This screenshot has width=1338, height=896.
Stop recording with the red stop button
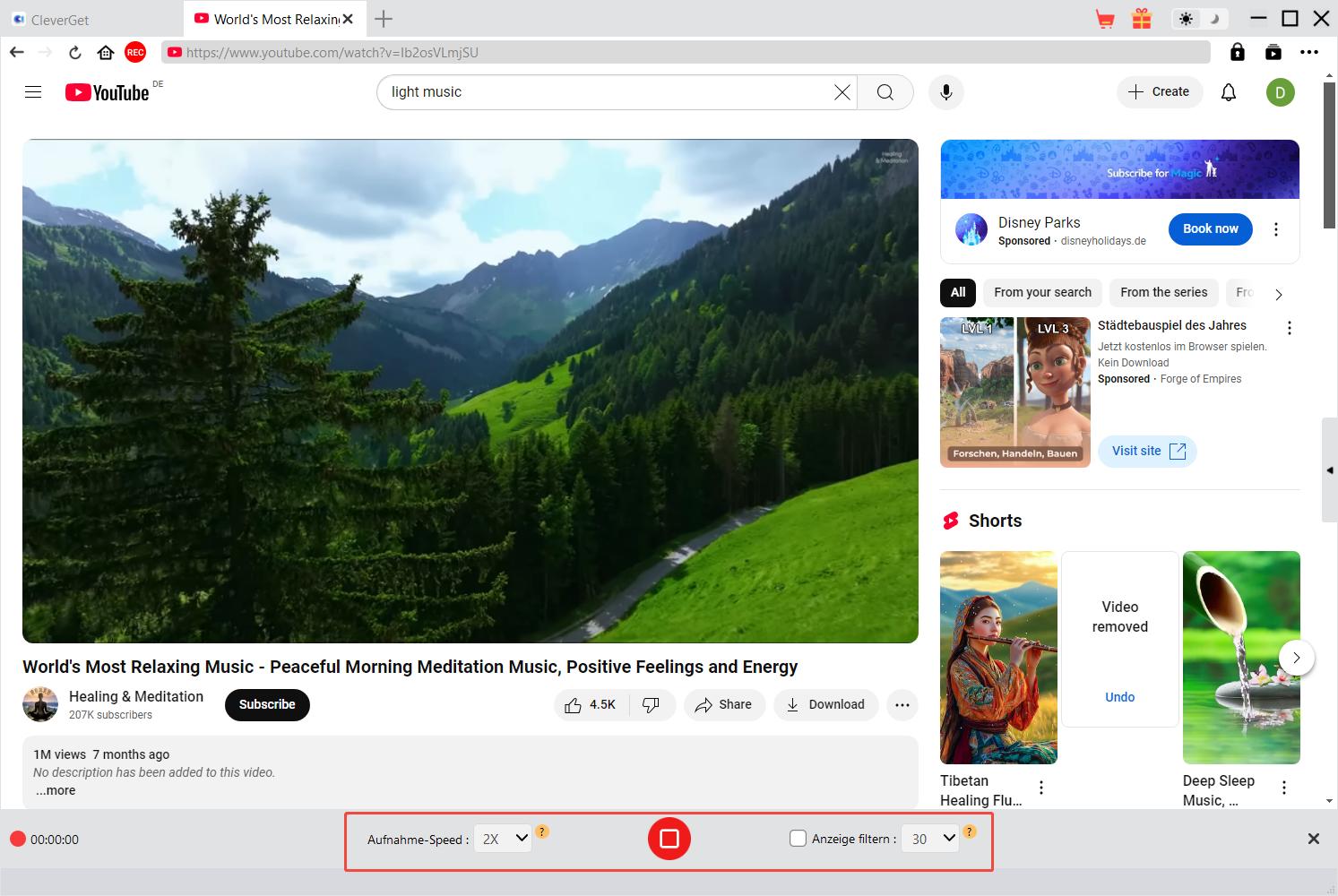[x=669, y=839]
